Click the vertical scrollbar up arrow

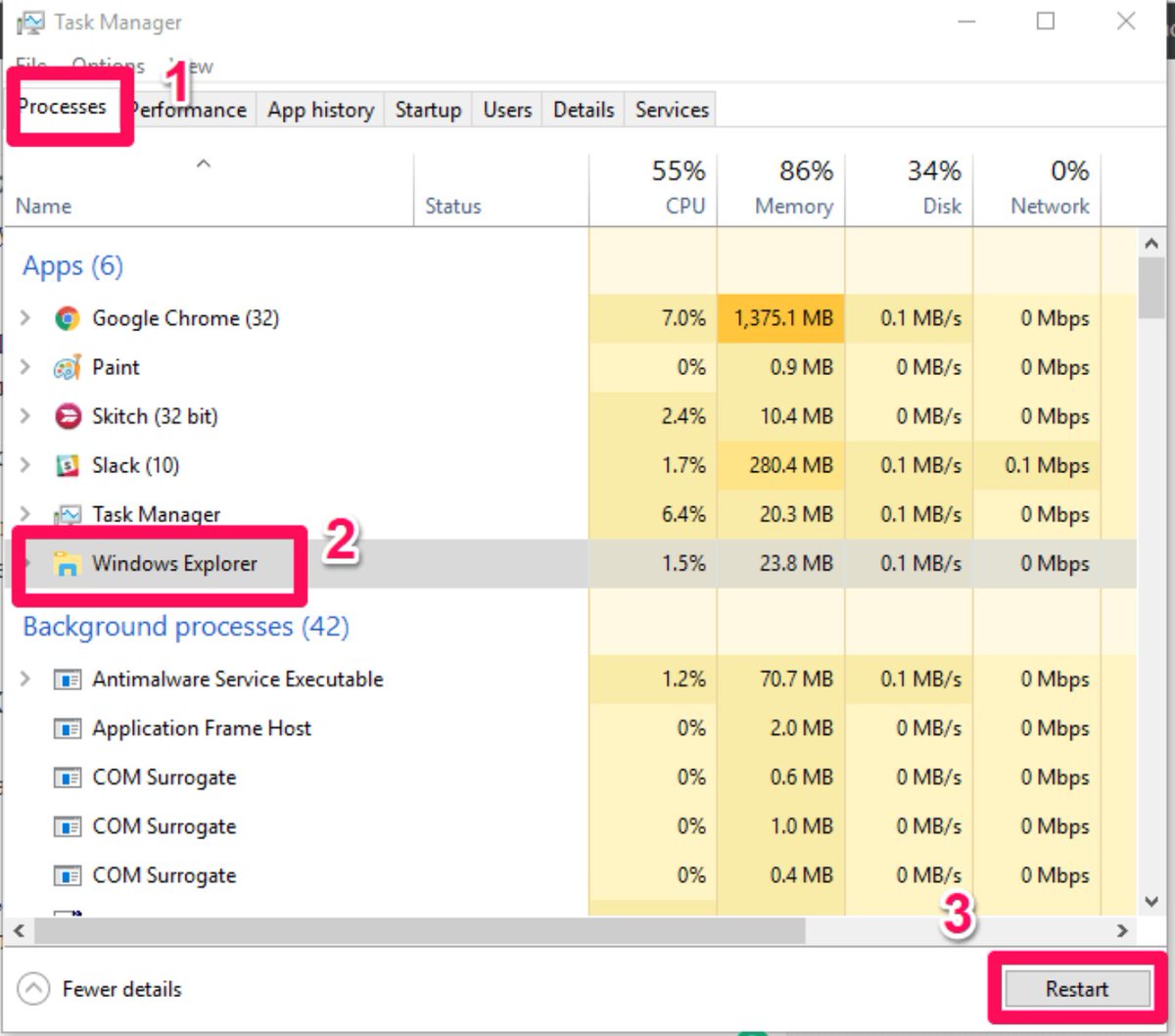click(1151, 244)
